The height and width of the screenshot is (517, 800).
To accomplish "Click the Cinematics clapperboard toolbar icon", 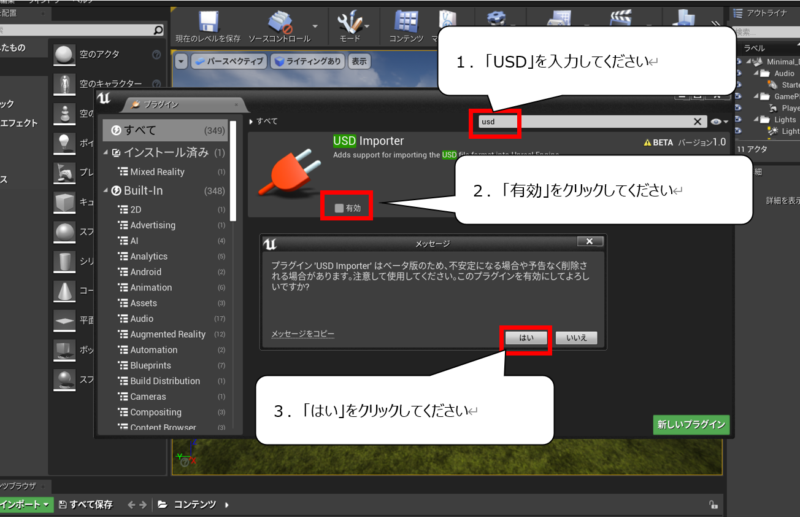I will click(620, 18).
